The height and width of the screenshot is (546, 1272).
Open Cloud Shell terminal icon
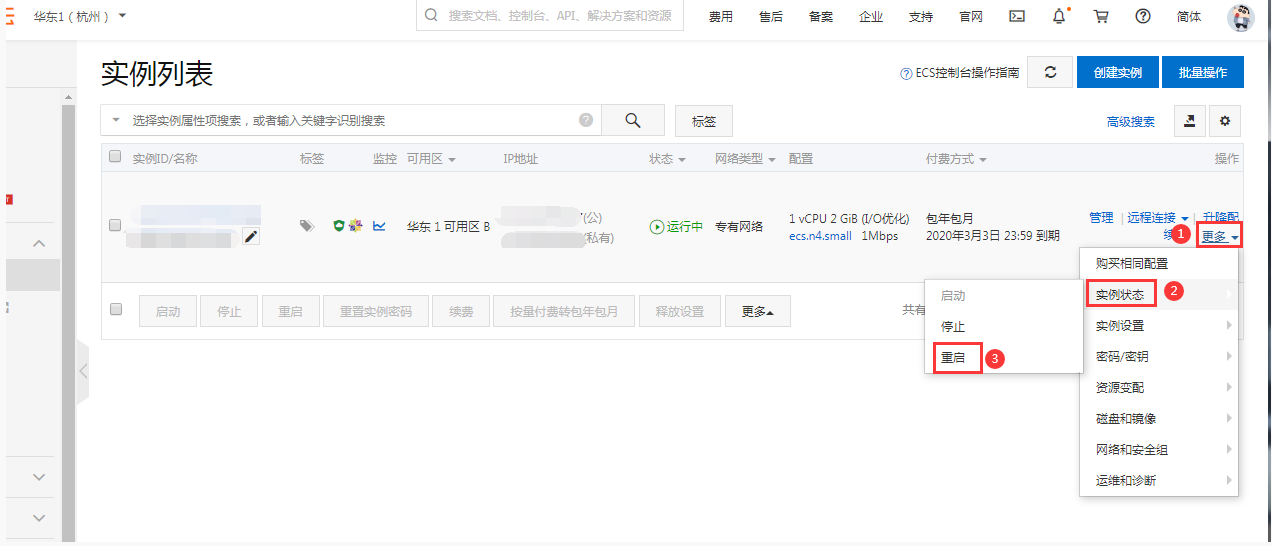(1017, 16)
